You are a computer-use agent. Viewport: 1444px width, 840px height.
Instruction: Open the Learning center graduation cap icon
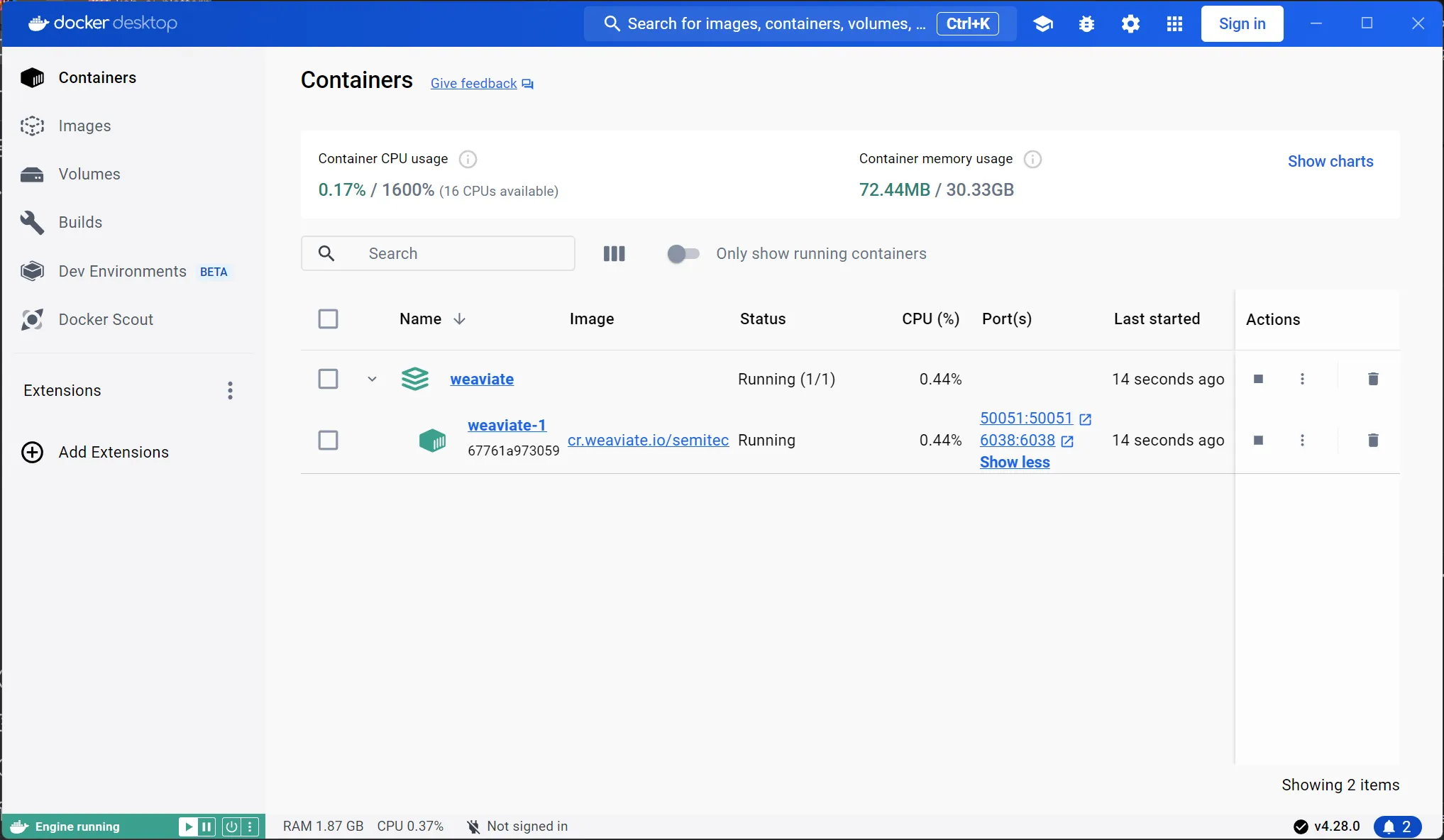point(1042,23)
